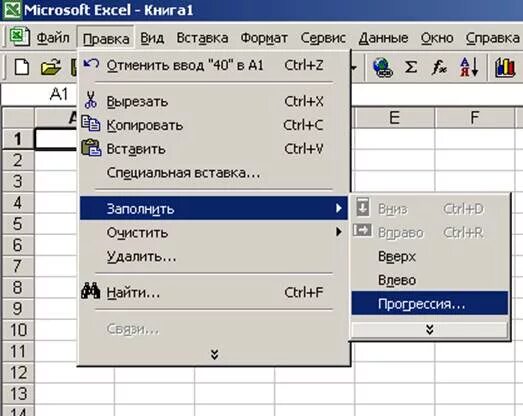Click the Excel workbook icon beside Файл
The image size is (523, 416).
(19, 36)
